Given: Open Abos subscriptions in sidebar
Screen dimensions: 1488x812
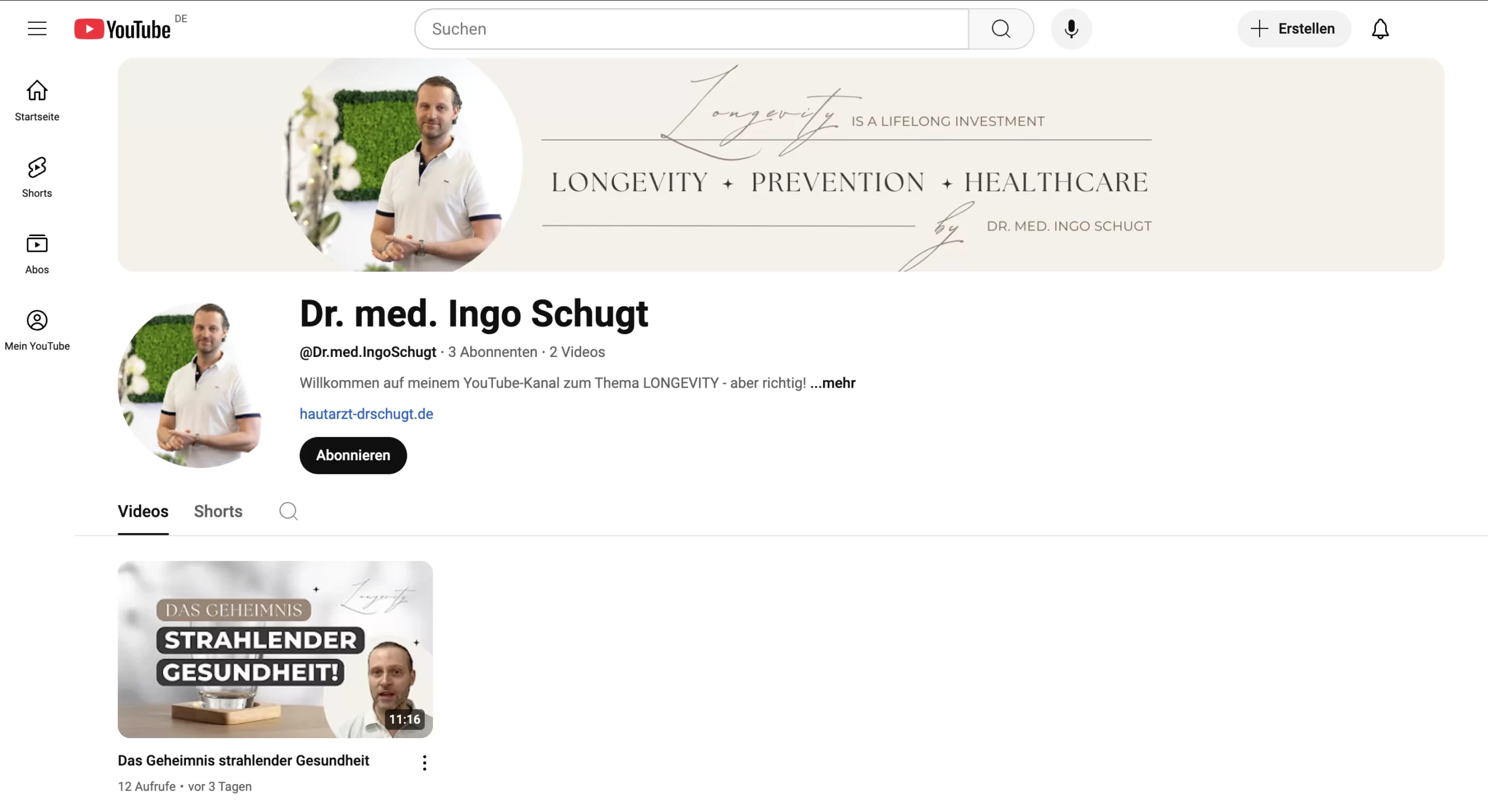Looking at the screenshot, I should click(37, 254).
